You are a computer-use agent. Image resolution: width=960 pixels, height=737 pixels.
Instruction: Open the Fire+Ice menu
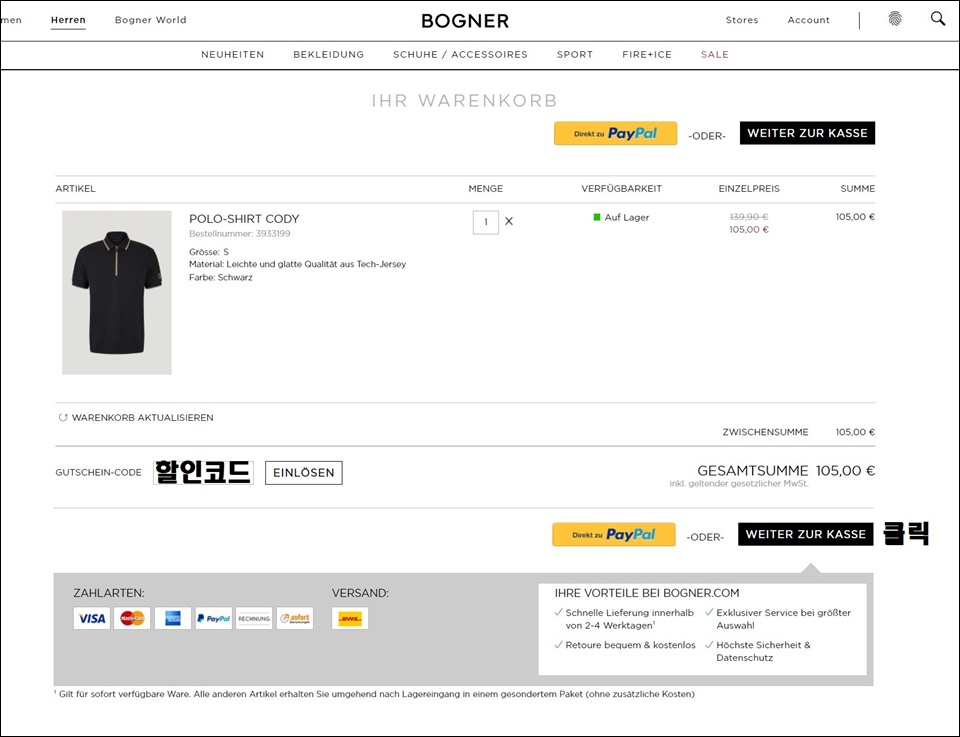click(647, 54)
